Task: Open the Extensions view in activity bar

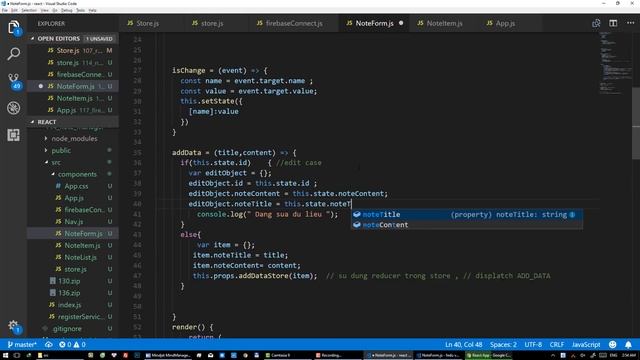Action: (13, 135)
